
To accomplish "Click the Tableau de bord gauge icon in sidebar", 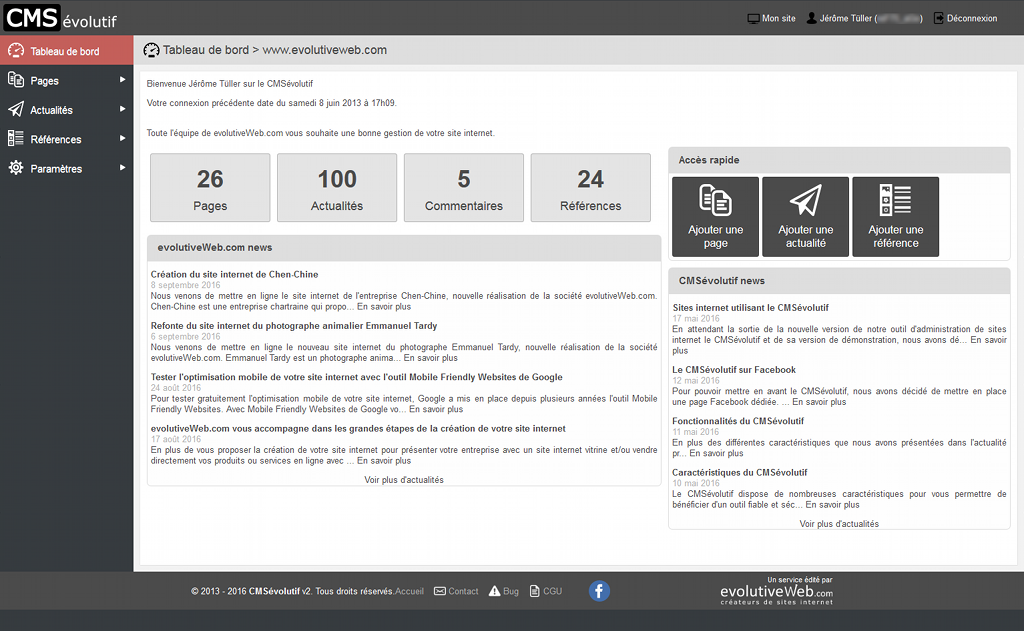I will (16, 51).
